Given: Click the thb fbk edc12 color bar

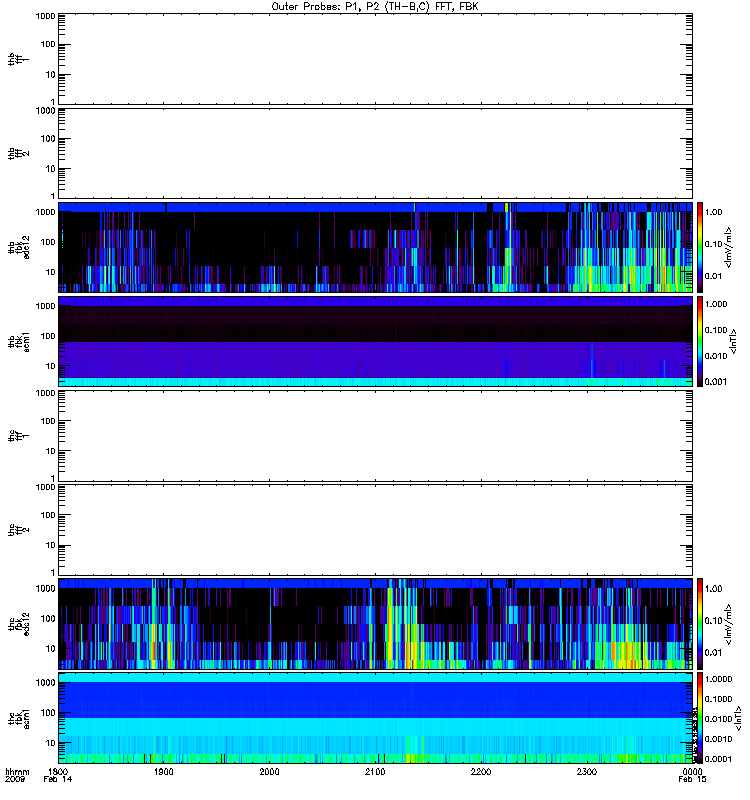Looking at the screenshot, I should tap(700, 247).
